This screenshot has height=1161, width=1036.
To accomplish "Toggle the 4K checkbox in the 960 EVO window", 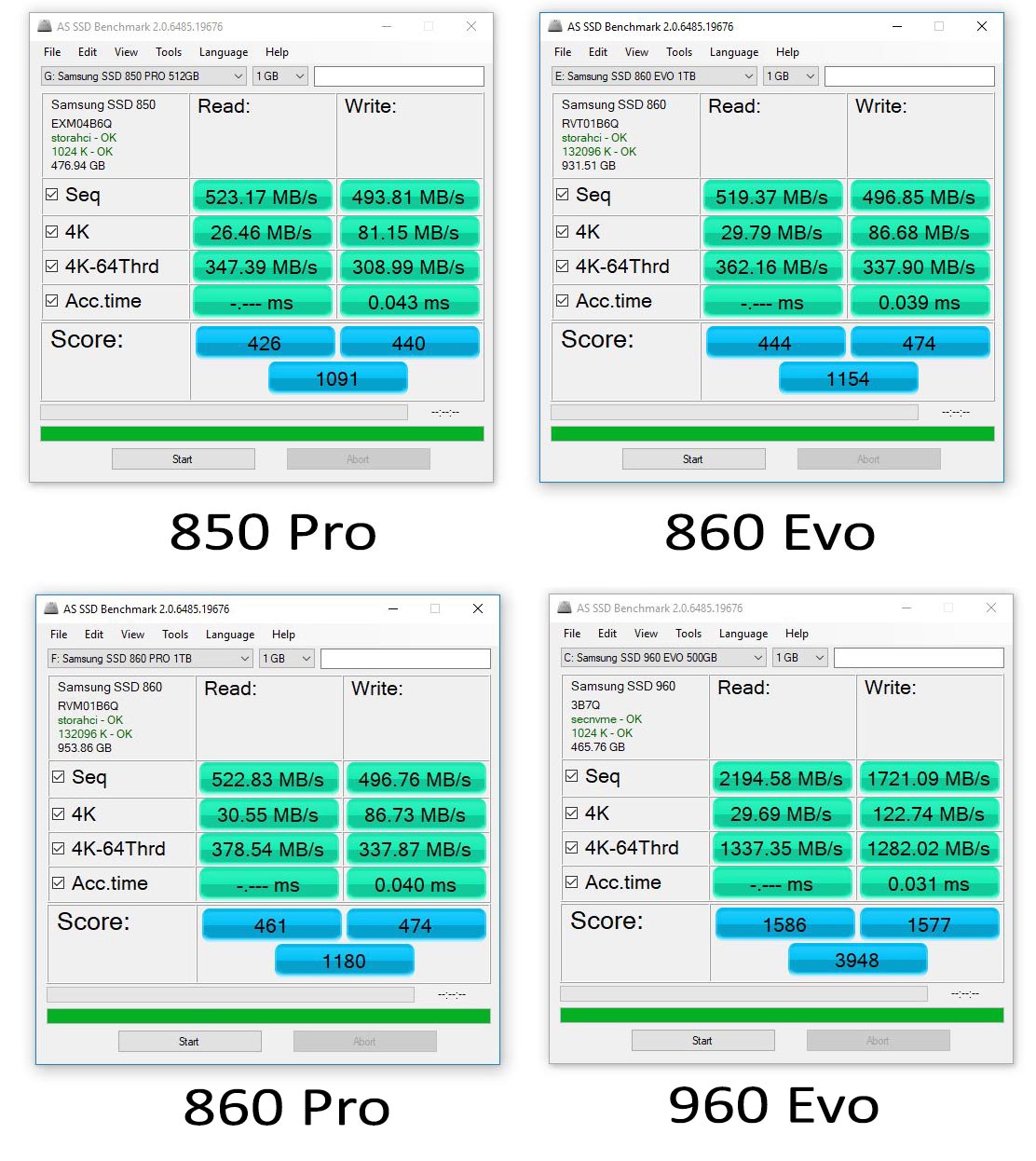I will pos(572,813).
